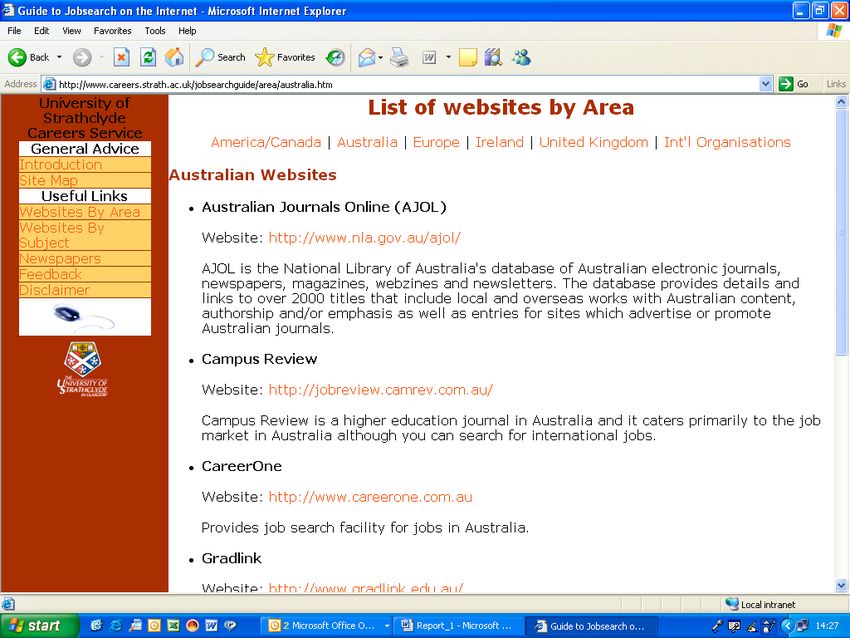Open the Edit menu

click(x=41, y=31)
